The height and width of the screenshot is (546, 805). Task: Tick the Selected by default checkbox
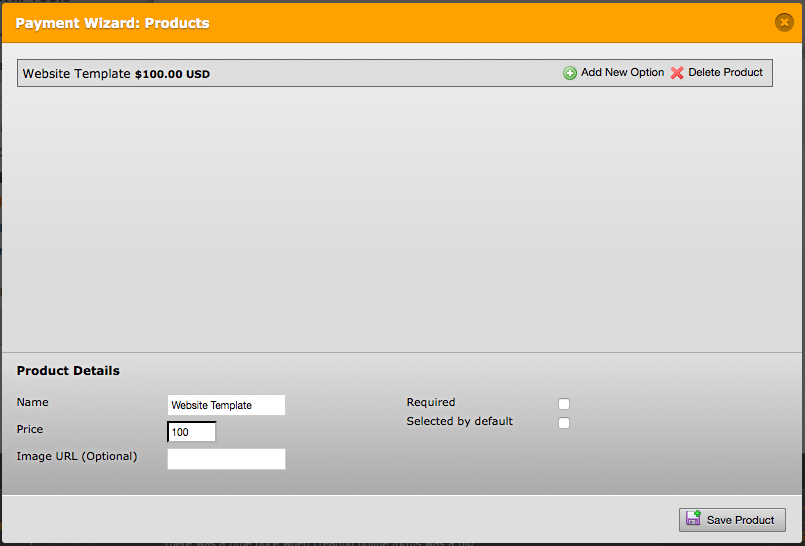pyautogui.click(x=564, y=423)
